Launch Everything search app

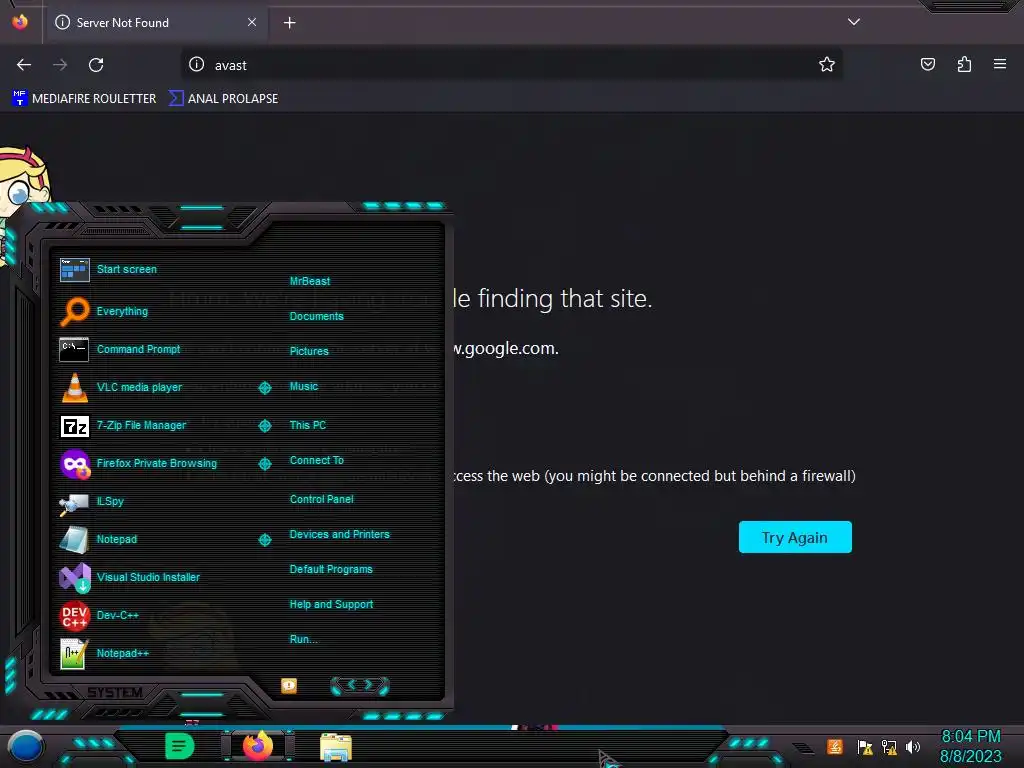[104, 312]
